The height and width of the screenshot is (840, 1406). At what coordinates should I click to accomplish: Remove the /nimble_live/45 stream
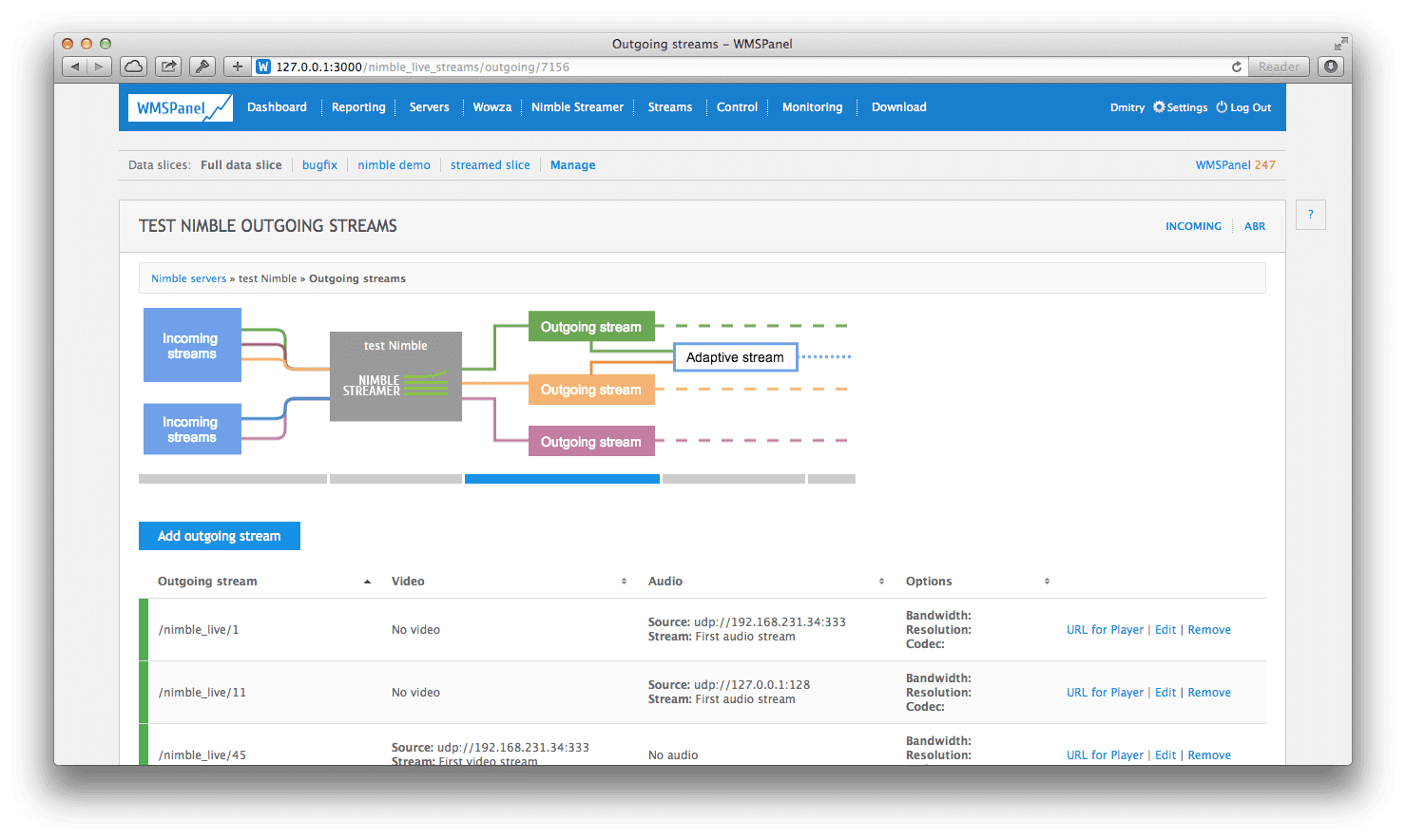point(1209,755)
